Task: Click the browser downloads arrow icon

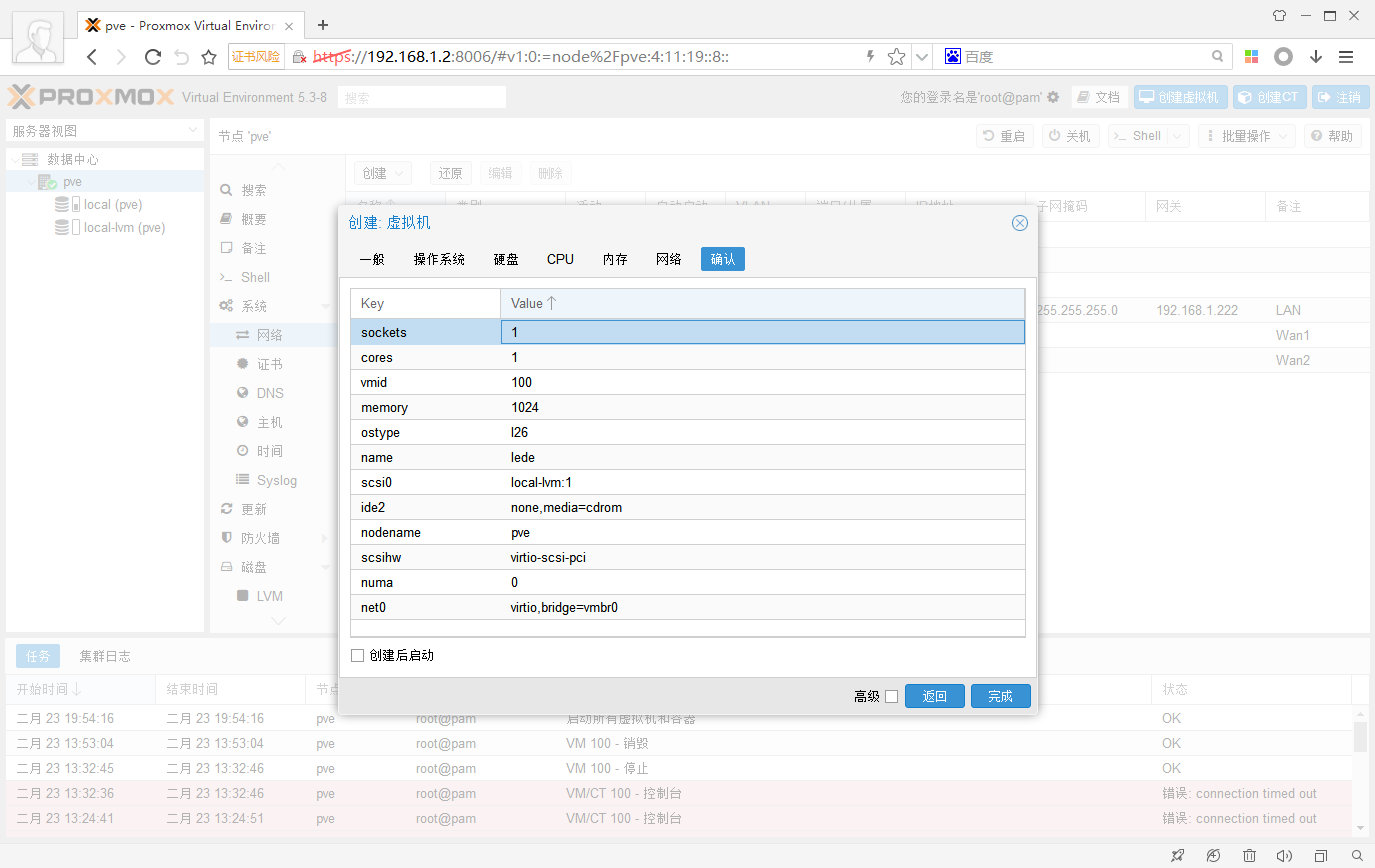Action: coord(1316,57)
